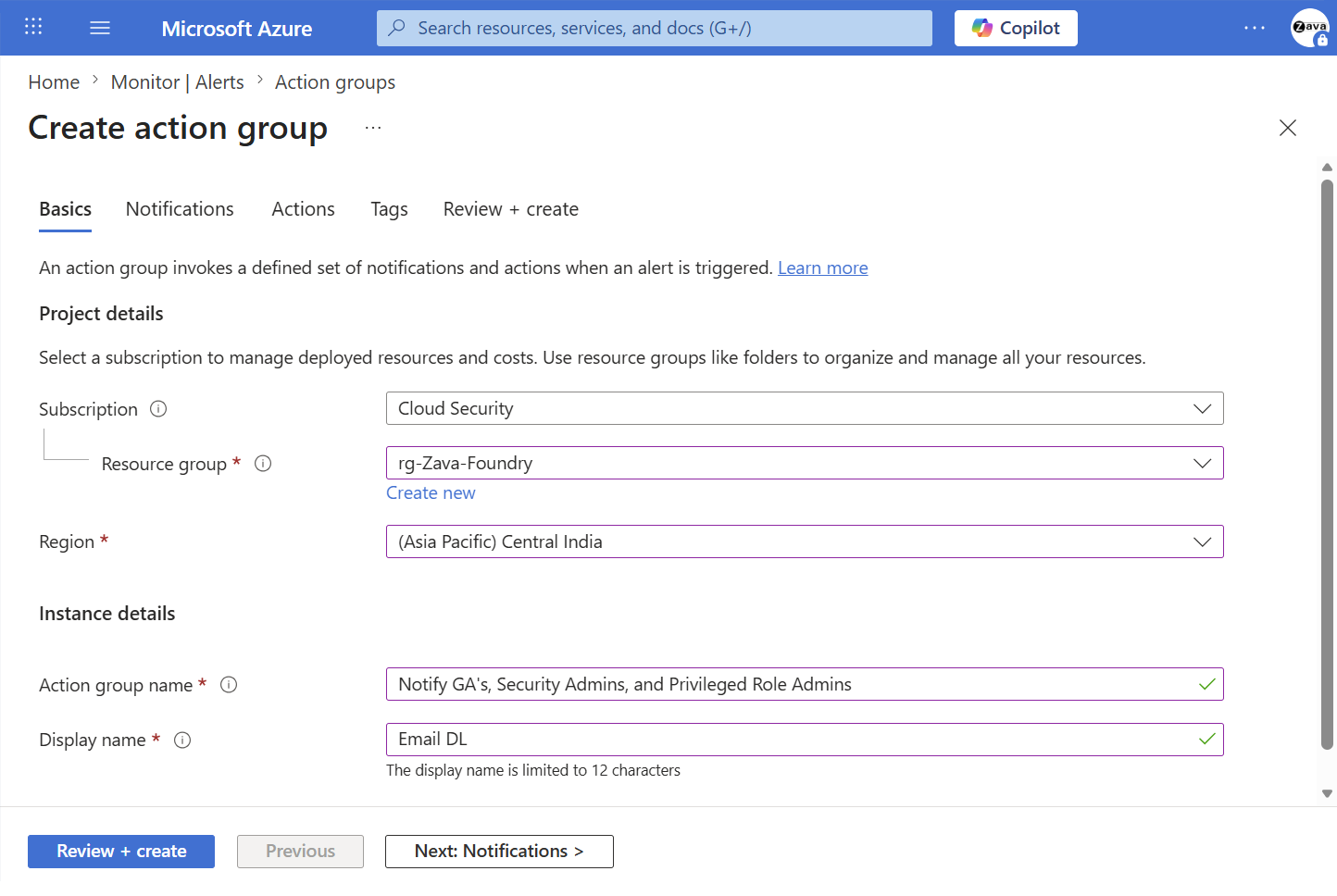Click the blue Review + create button
This screenshot has height=896, width=1337.
point(121,852)
